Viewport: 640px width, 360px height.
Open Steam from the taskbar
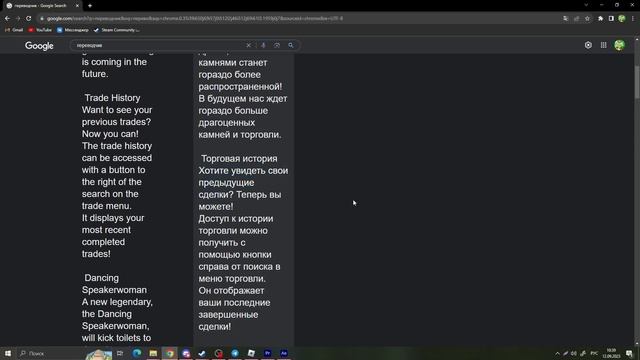(202, 353)
